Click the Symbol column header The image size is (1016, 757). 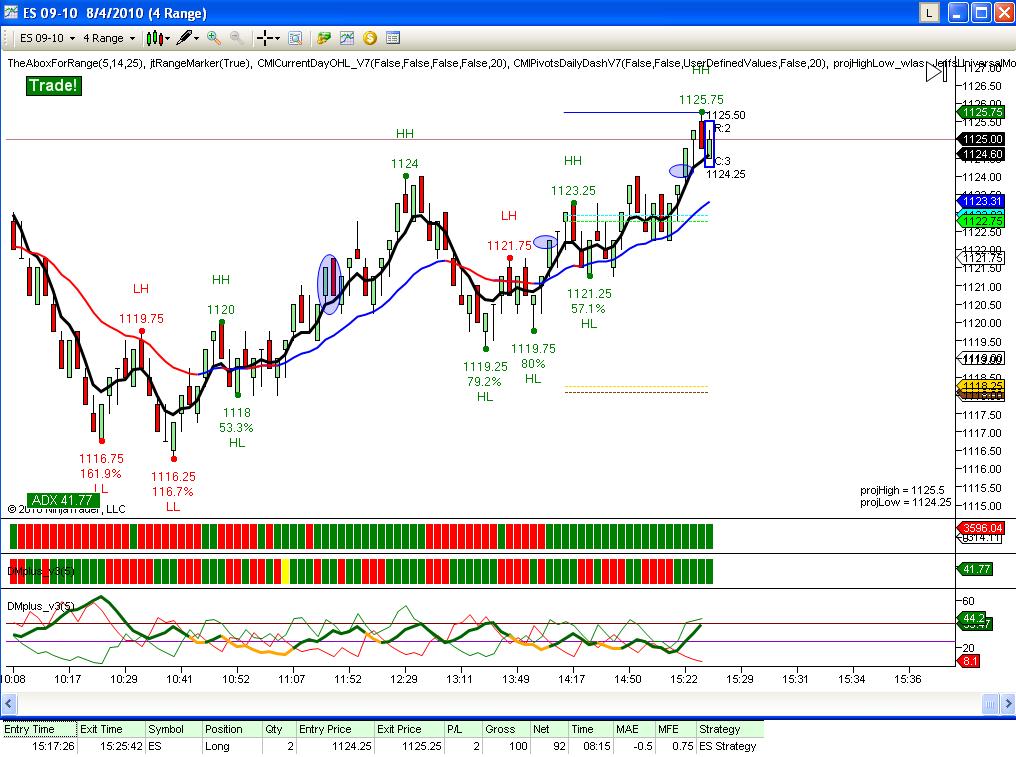click(x=174, y=729)
